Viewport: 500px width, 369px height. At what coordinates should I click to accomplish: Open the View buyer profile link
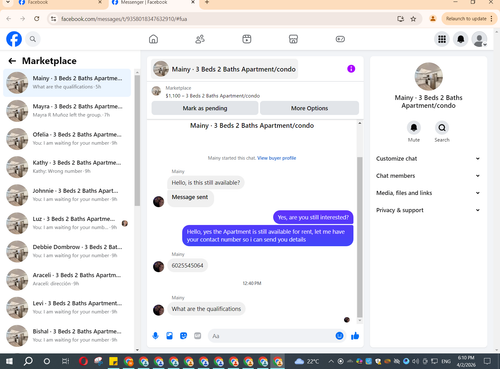click(x=276, y=158)
